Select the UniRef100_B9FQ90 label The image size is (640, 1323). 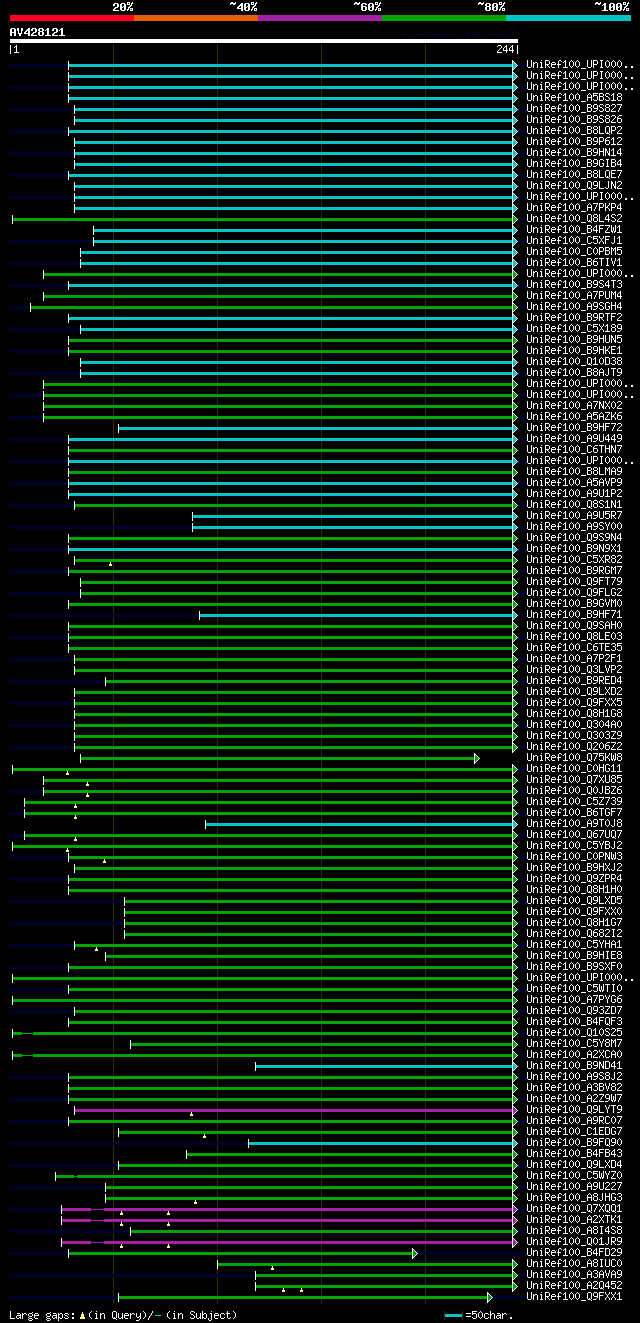575,1142
